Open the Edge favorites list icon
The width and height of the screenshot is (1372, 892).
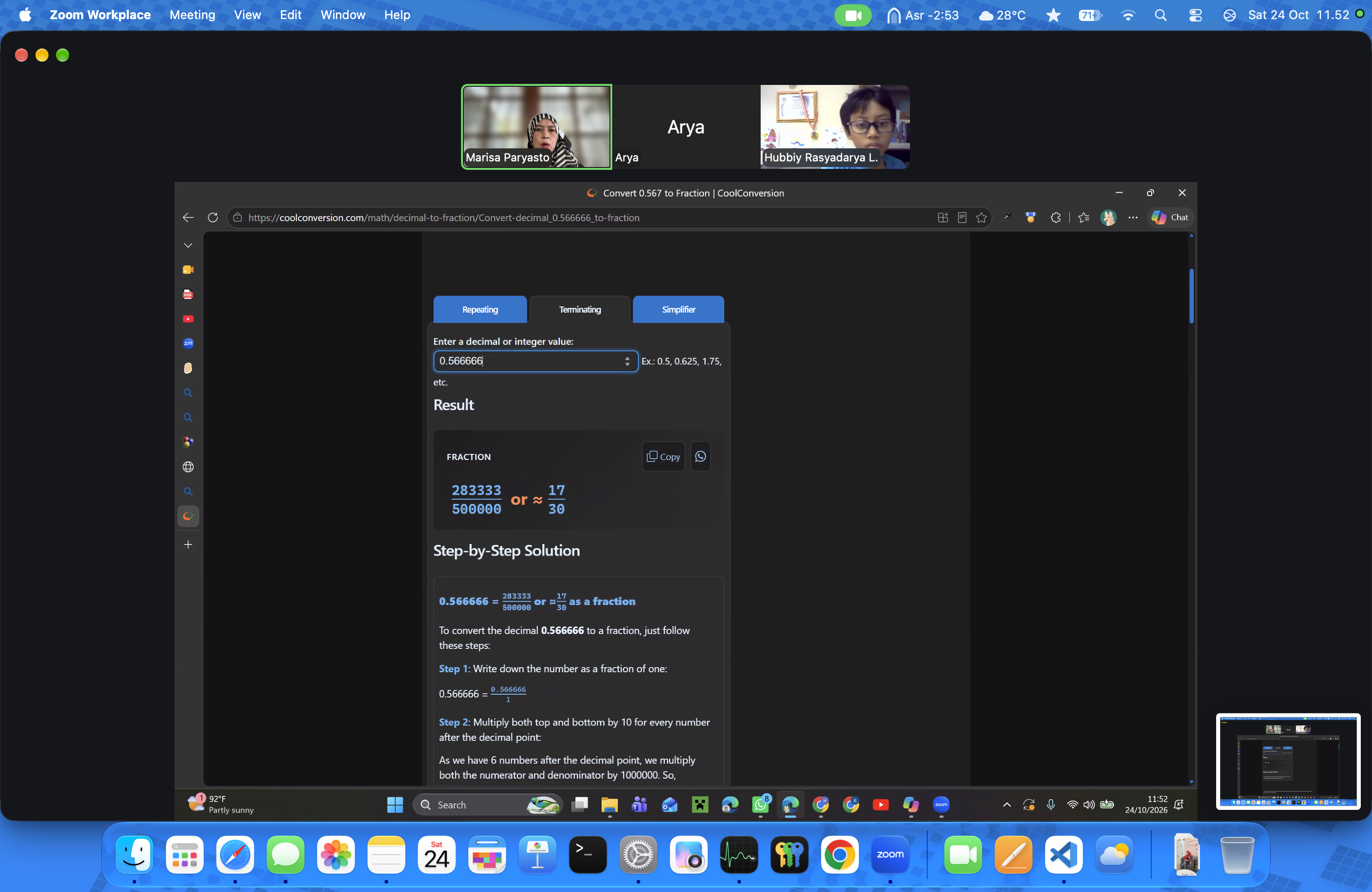click(x=1084, y=218)
